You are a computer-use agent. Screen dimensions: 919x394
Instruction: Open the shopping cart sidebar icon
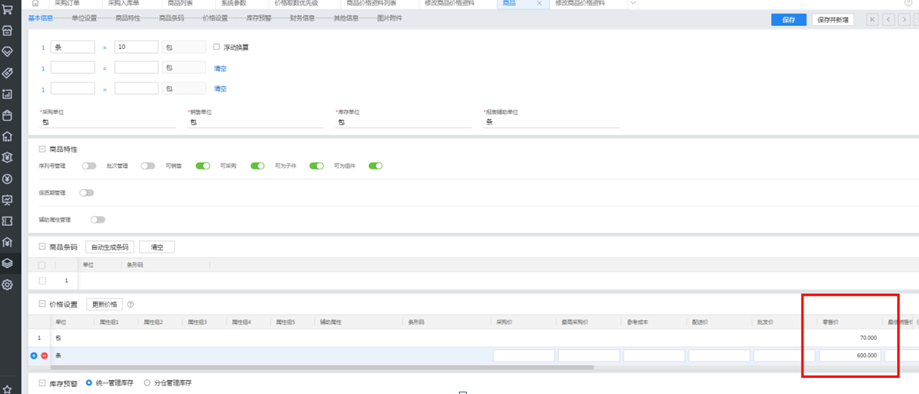tap(8, 10)
